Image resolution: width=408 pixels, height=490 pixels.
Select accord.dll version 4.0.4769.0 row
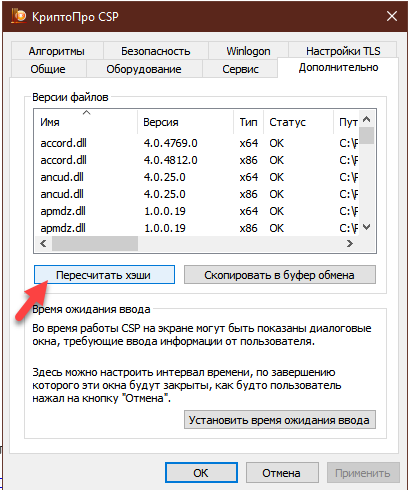197,143
